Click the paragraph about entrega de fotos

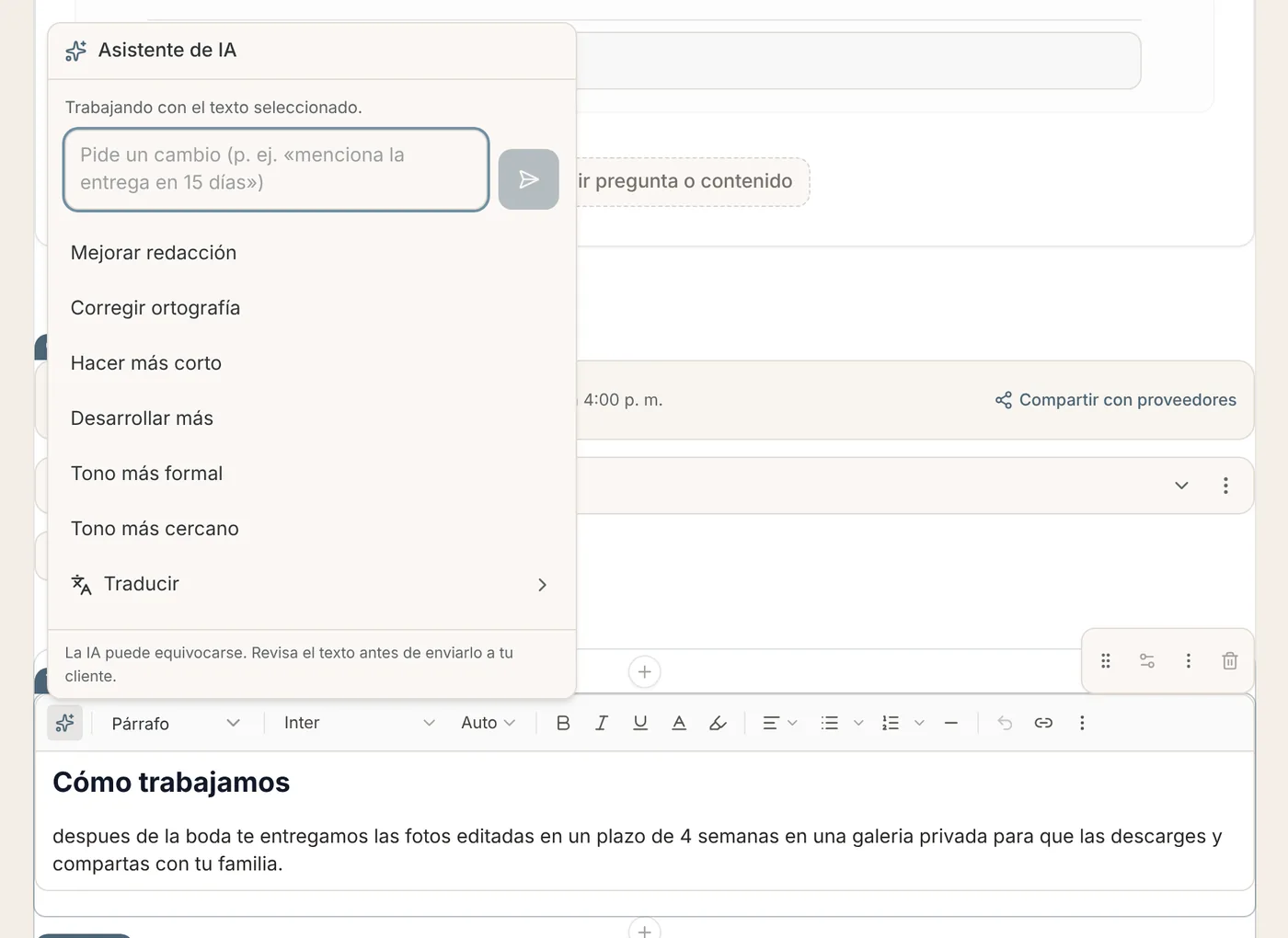coord(638,850)
